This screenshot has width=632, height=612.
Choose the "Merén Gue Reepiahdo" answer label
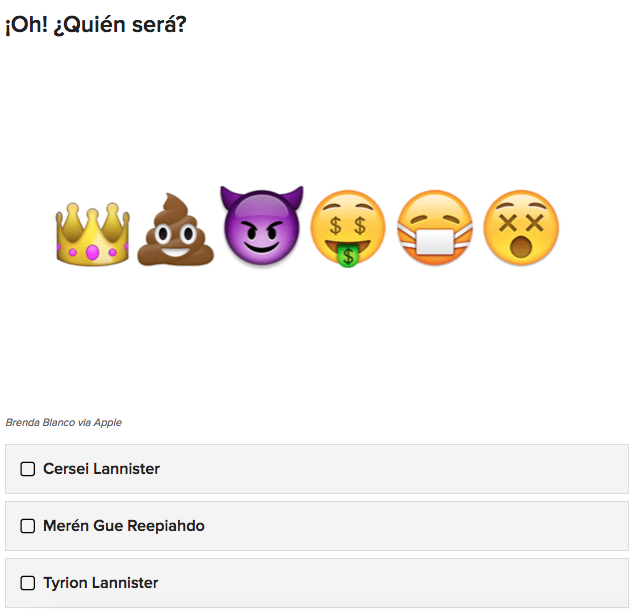(x=123, y=526)
